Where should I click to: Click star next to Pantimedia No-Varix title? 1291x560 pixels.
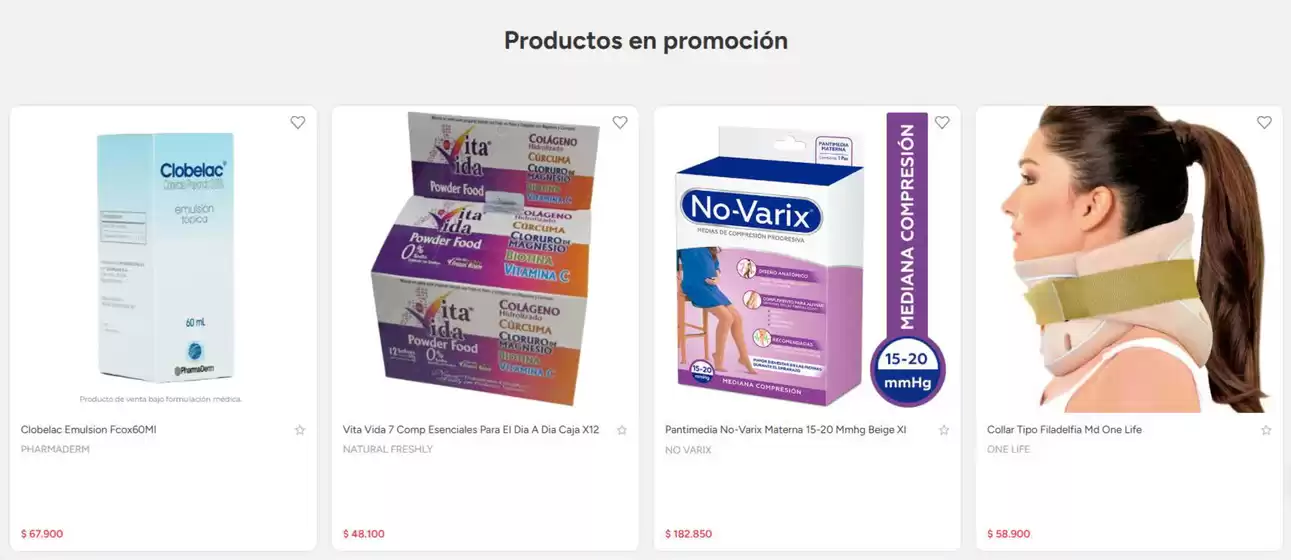pos(944,430)
